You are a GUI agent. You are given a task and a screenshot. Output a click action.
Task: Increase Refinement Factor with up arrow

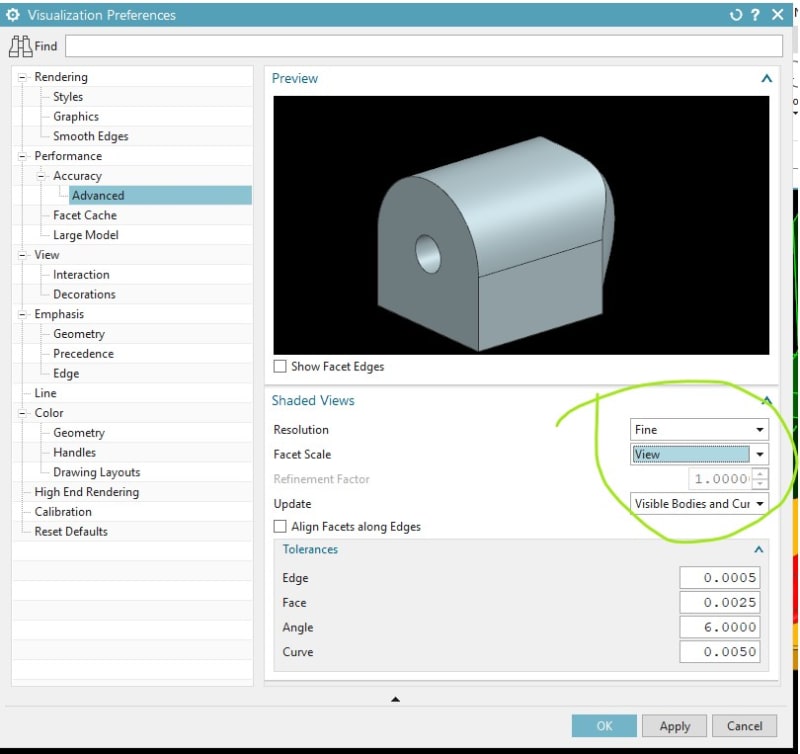point(760,474)
